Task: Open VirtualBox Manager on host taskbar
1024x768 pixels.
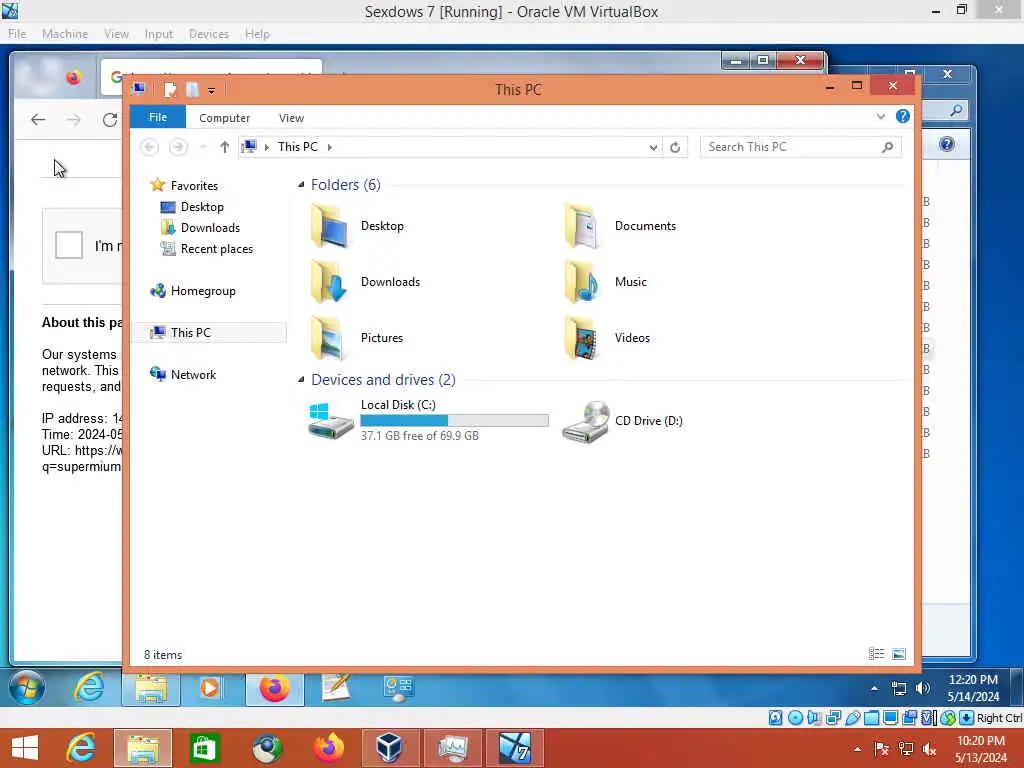Action: pyautogui.click(x=389, y=748)
